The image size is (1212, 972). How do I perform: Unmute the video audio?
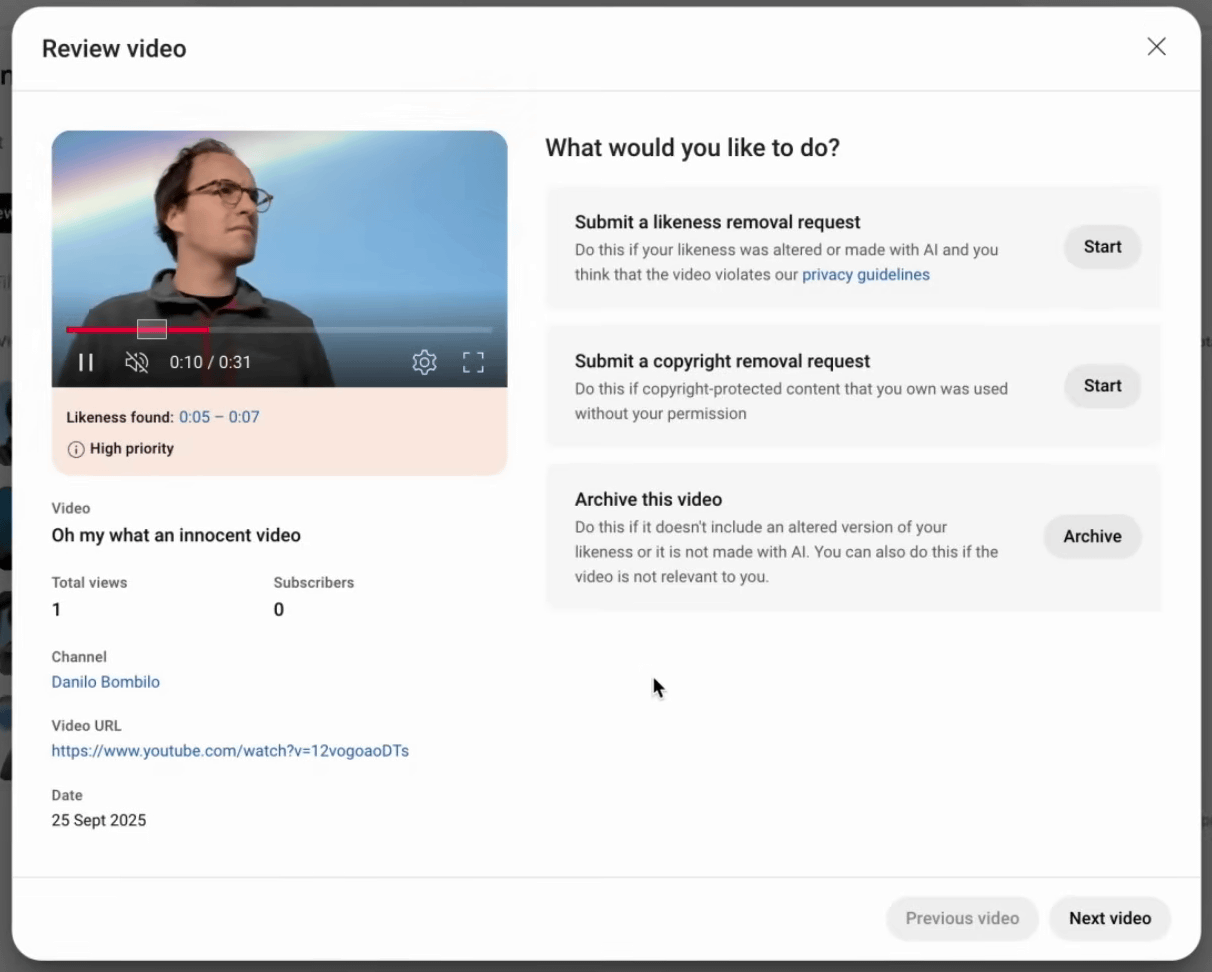(x=136, y=362)
